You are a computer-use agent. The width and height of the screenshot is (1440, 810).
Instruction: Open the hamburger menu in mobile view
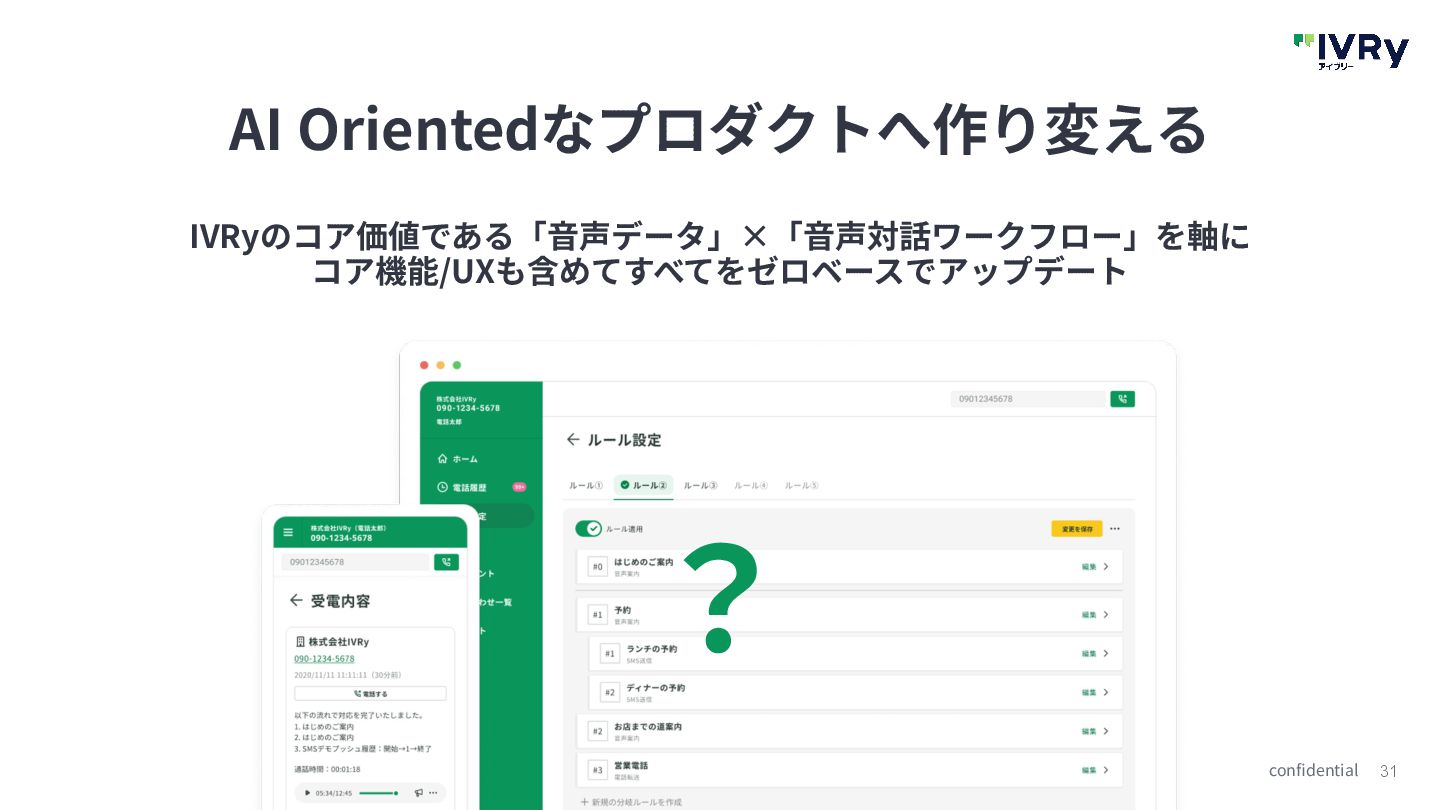(289, 532)
